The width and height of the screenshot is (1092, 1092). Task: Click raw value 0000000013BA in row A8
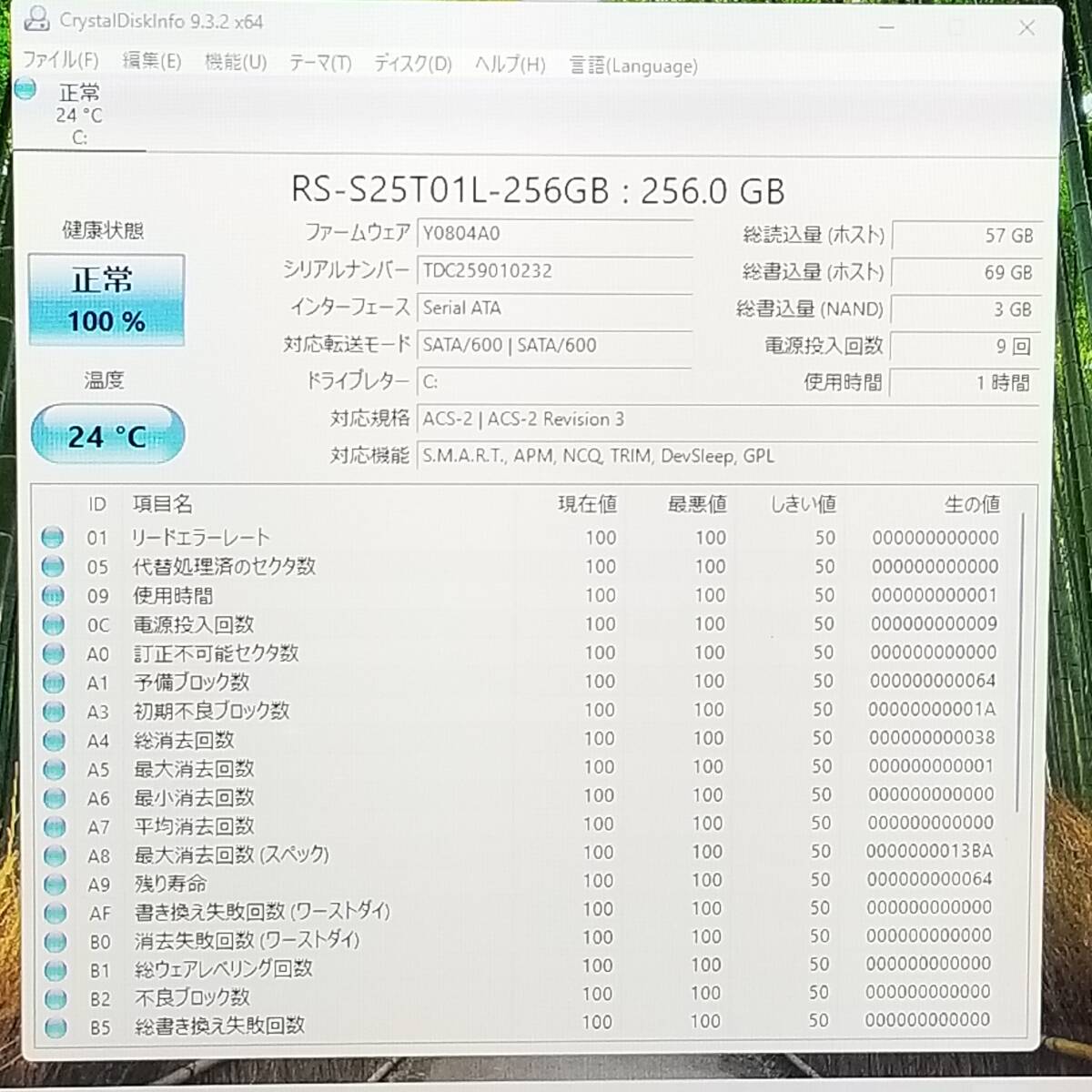click(929, 851)
